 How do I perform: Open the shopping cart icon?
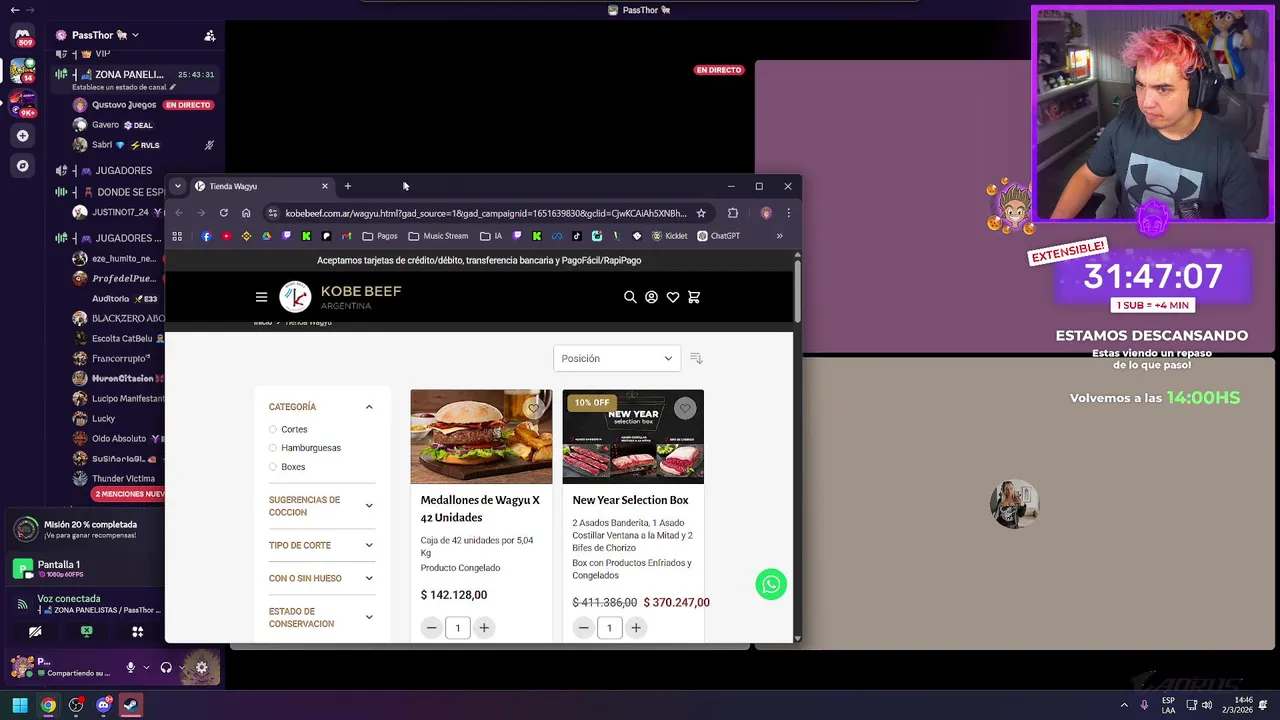694,297
